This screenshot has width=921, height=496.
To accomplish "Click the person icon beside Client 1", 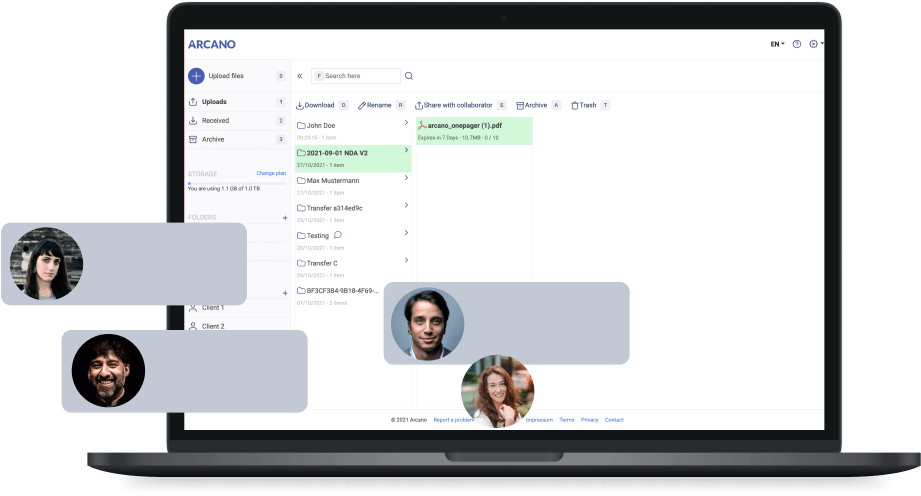I will click(193, 307).
